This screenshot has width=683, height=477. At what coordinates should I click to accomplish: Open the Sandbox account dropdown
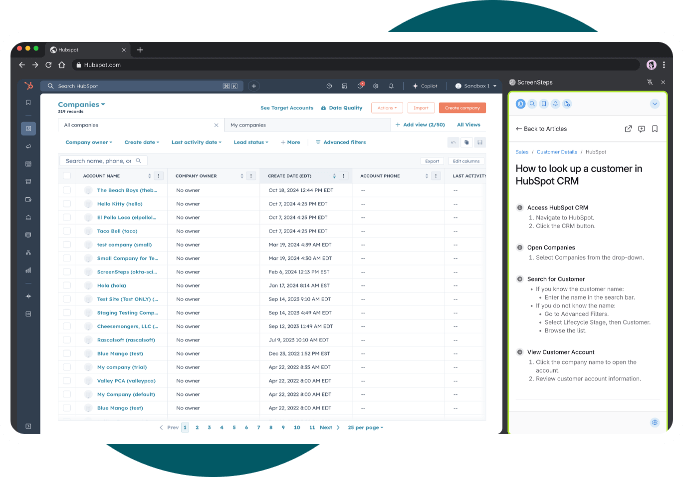tap(476, 86)
